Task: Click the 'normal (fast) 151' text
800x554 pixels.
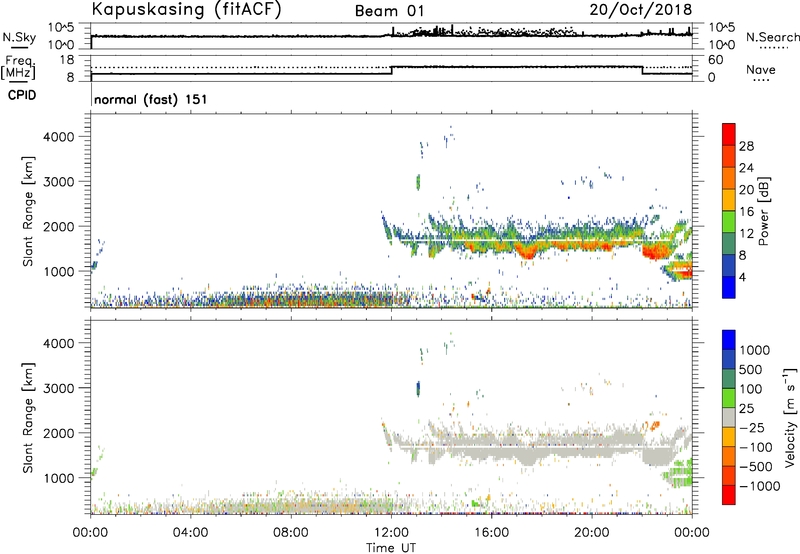Action: pyautogui.click(x=151, y=99)
